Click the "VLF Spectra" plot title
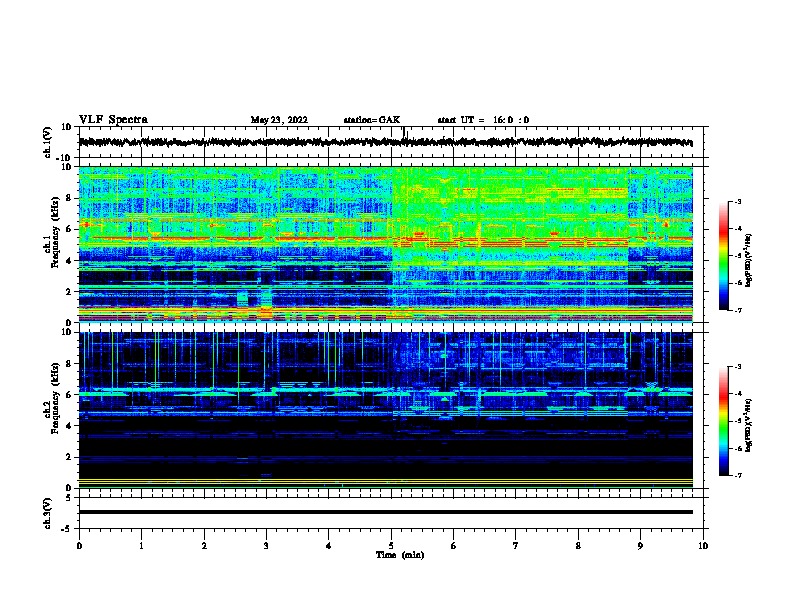This screenshot has height=612, width=792. click(x=113, y=120)
